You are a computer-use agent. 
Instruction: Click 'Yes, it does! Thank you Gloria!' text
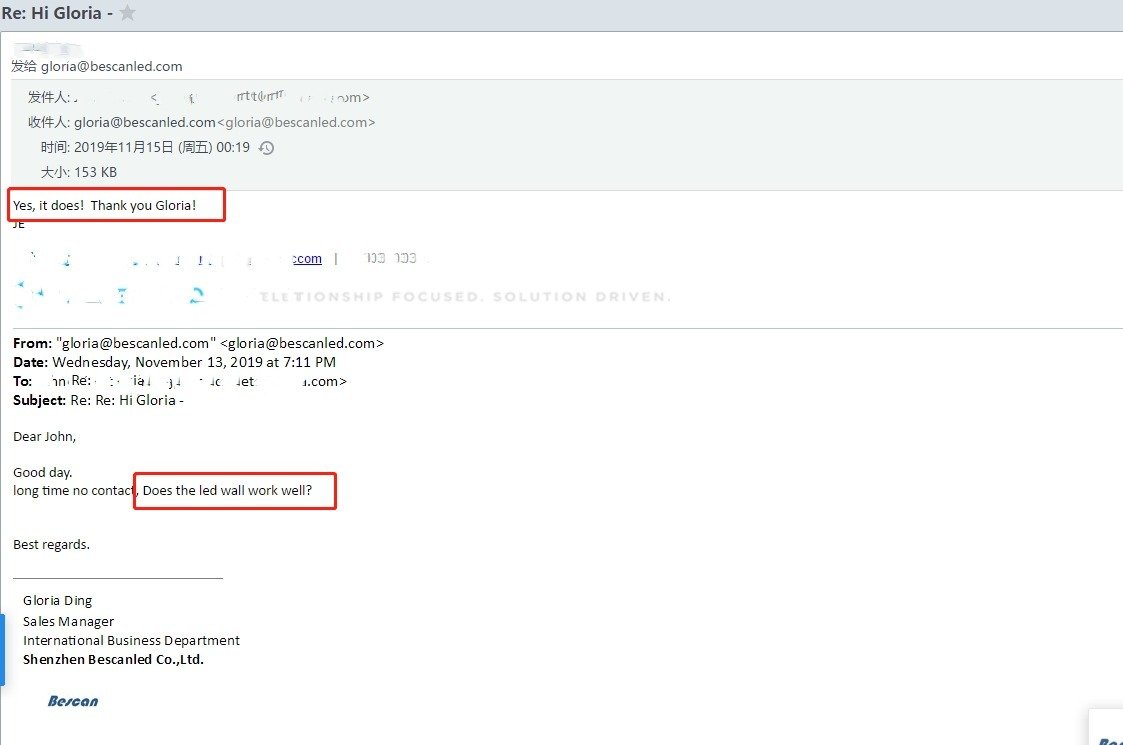pos(105,205)
